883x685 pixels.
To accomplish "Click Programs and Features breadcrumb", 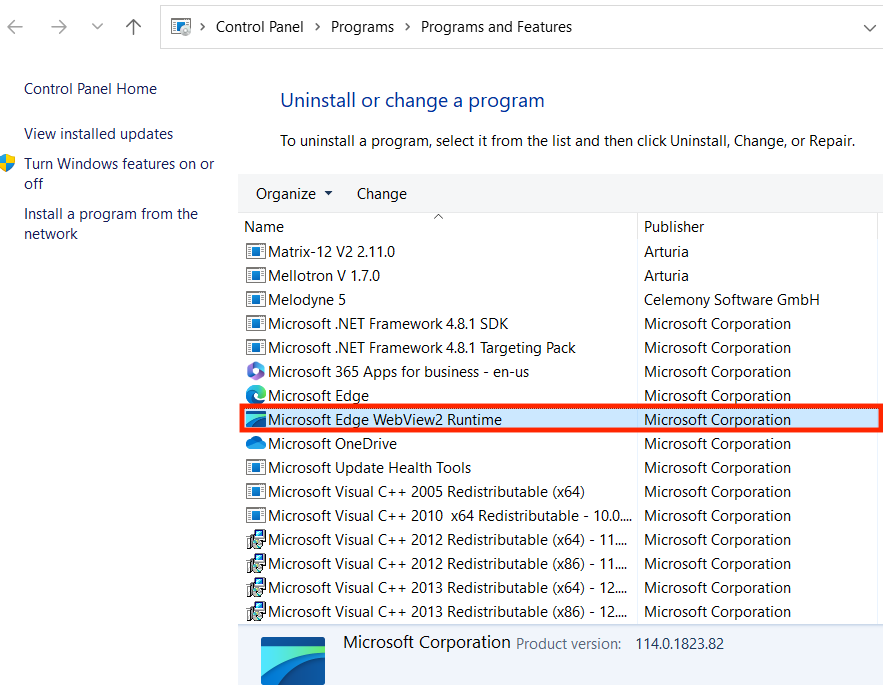I will pyautogui.click(x=496, y=27).
